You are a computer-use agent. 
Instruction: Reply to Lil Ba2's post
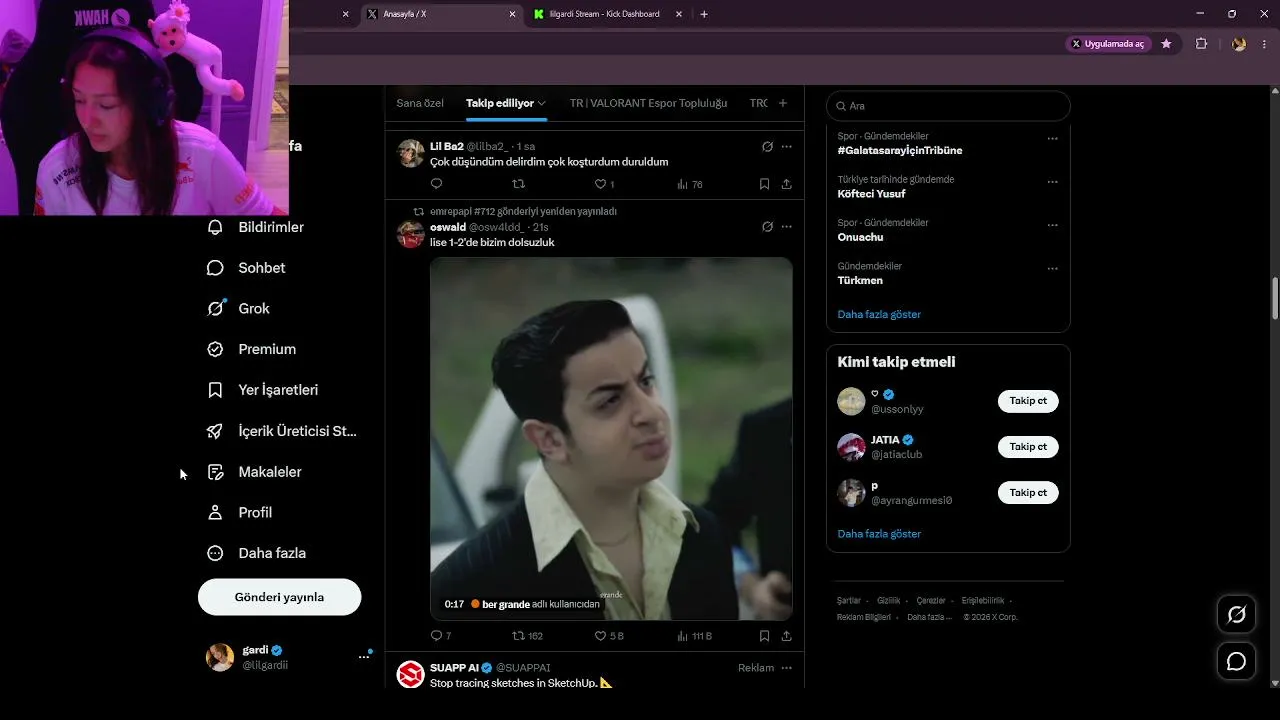(436, 184)
